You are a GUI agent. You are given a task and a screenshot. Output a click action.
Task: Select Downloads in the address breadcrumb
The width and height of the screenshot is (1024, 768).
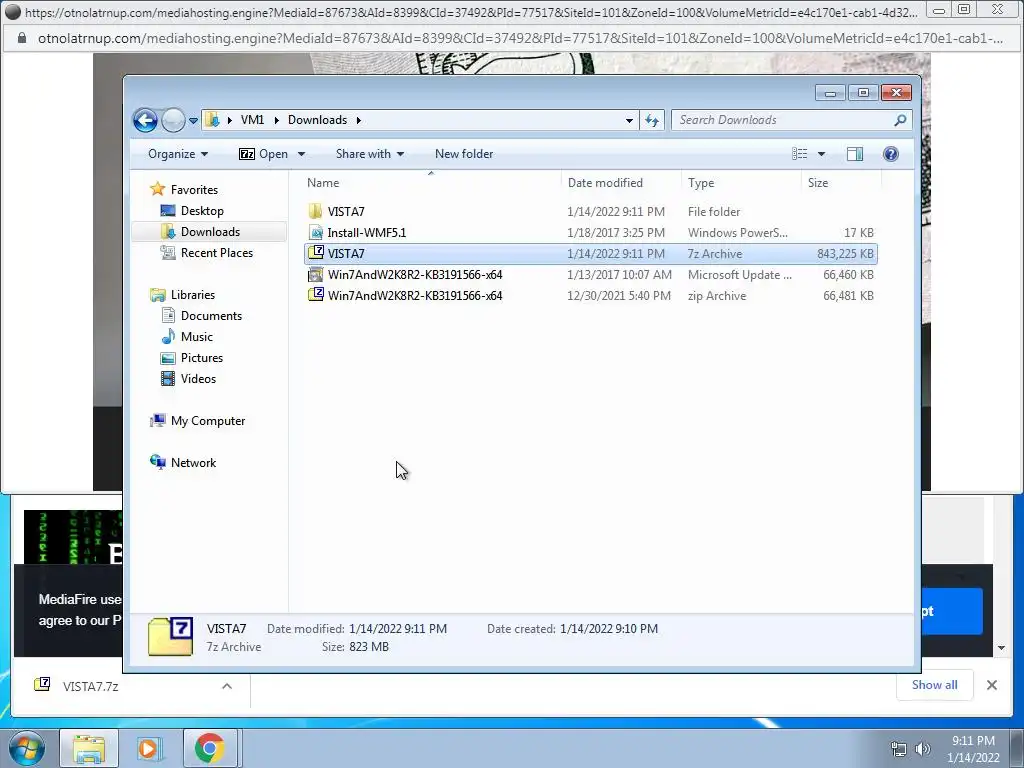tap(317, 120)
